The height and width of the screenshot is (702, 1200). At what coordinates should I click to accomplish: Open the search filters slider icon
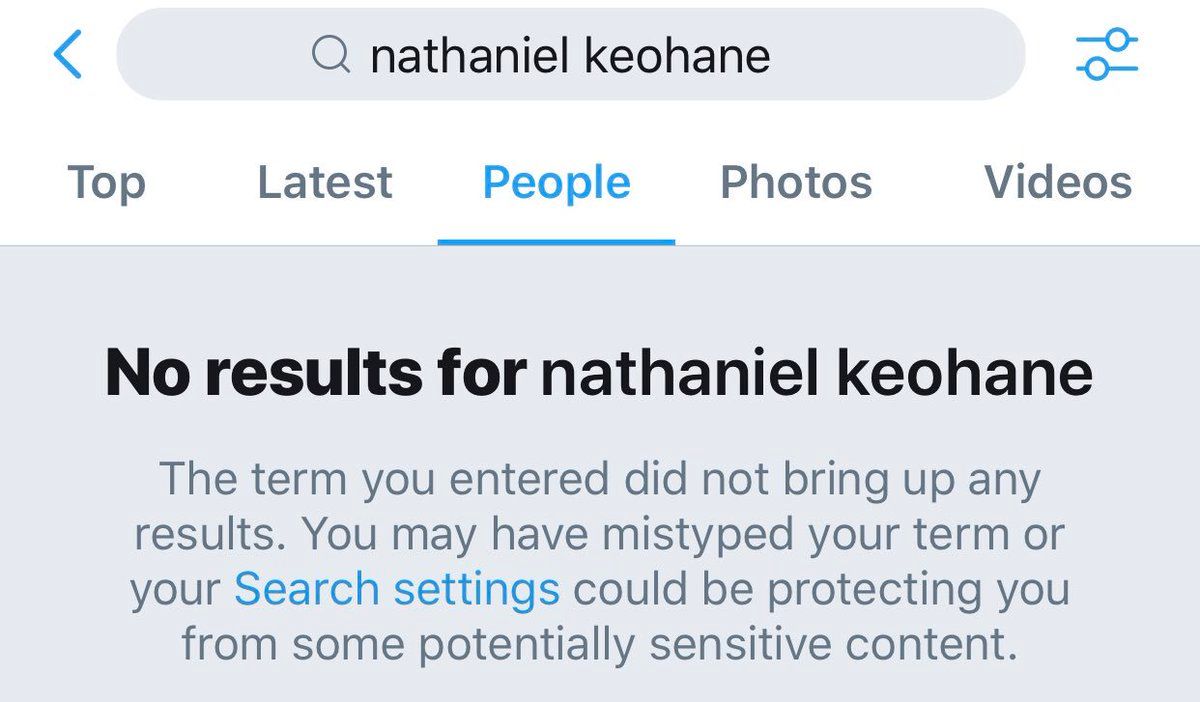click(x=1106, y=54)
